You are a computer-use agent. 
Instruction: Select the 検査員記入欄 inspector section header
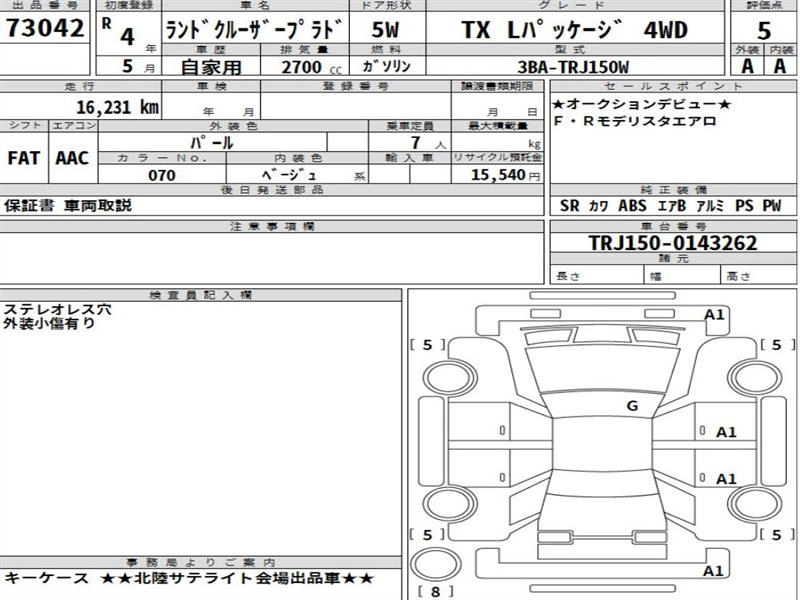tap(201, 295)
